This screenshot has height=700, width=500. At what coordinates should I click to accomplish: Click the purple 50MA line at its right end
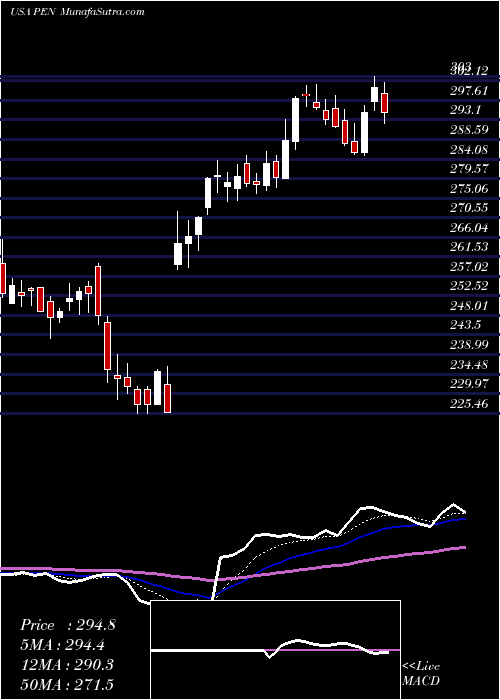[x=463, y=547]
